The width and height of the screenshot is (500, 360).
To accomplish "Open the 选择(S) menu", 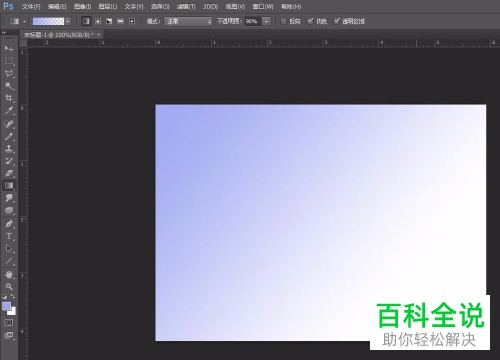I will [x=160, y=7].
